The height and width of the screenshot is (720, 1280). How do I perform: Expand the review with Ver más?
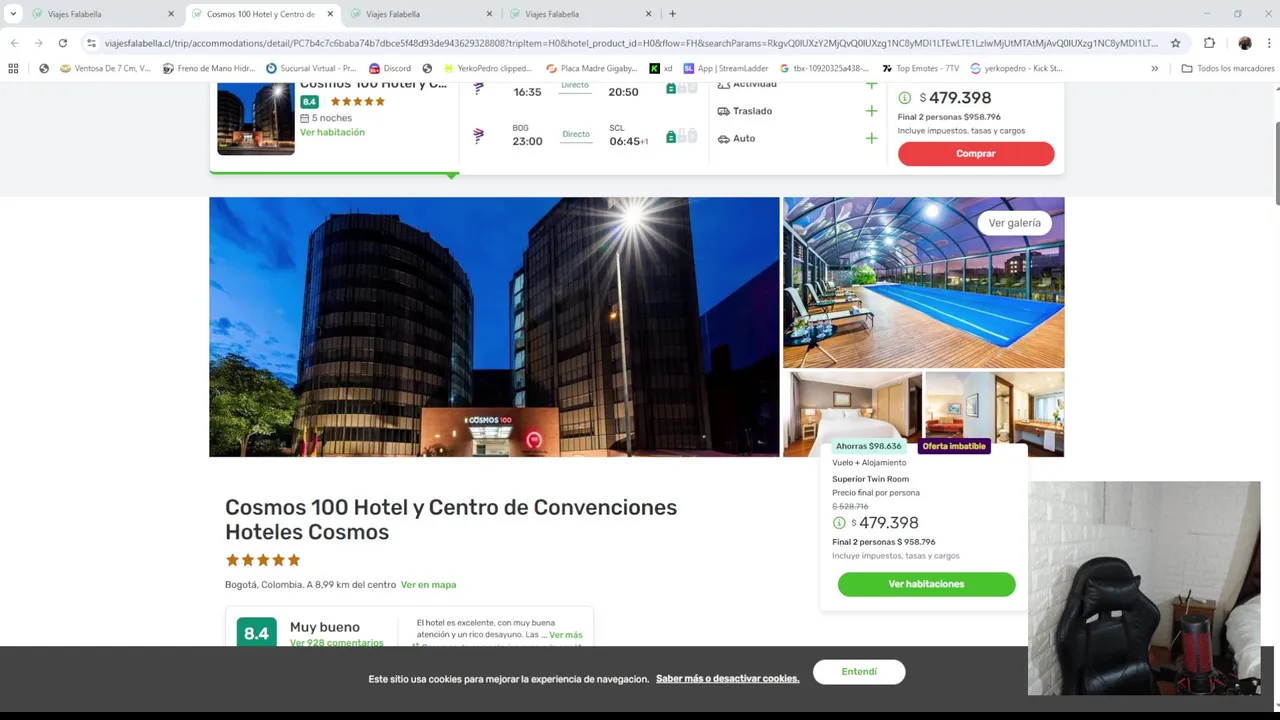click(566, 635)
